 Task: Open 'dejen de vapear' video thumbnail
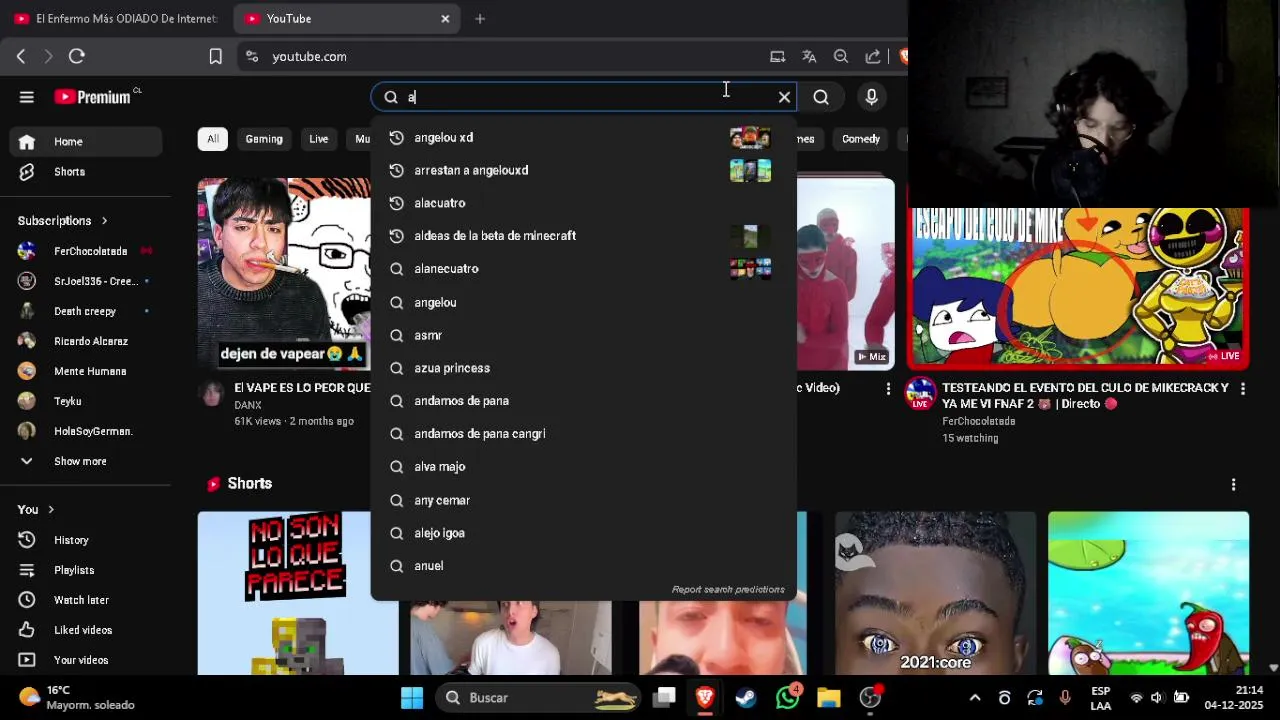coord(284,274)
